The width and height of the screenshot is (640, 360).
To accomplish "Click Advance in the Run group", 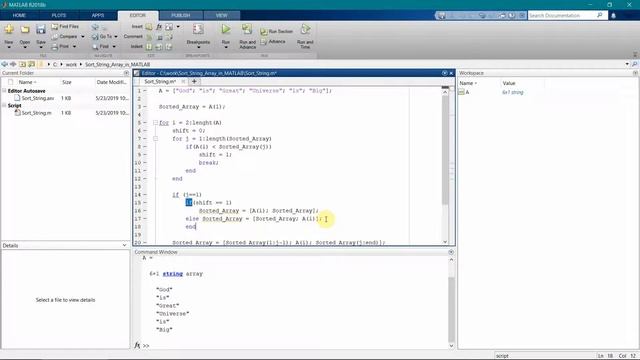I will pos(273,42).
